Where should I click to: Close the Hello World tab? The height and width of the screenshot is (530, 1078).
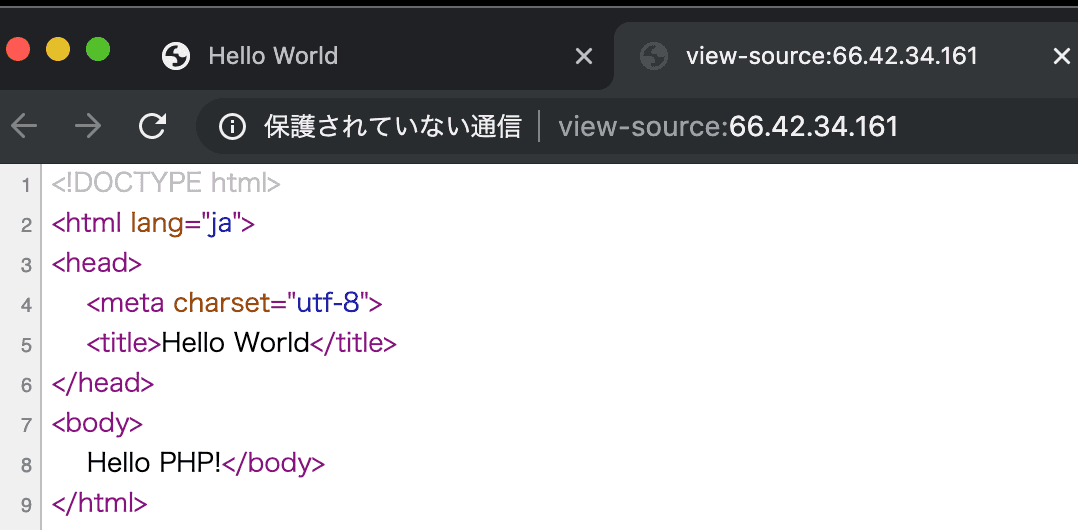click(584, 57)
